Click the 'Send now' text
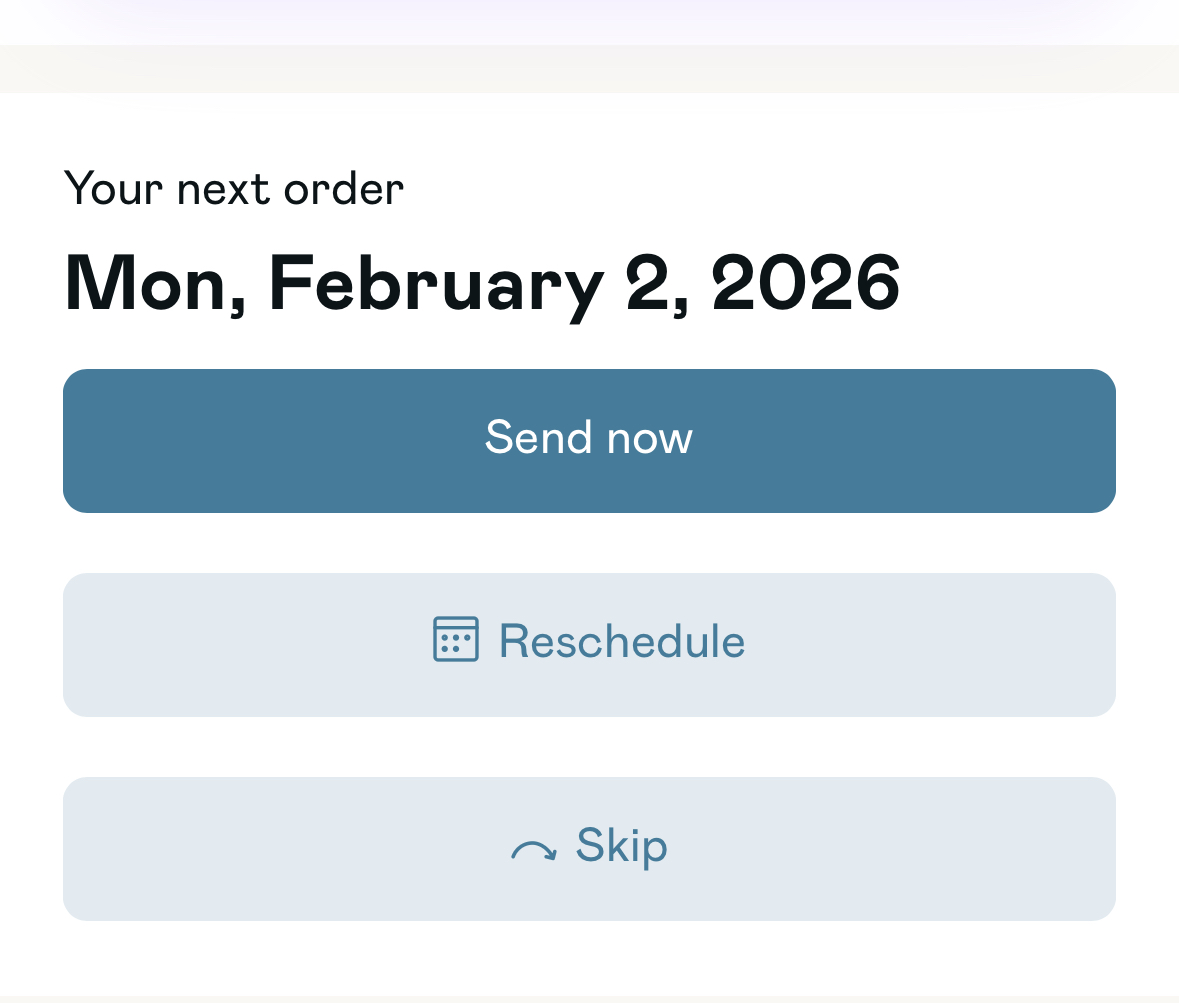This screenshot has width=1179, height=1003. point(589,438)
